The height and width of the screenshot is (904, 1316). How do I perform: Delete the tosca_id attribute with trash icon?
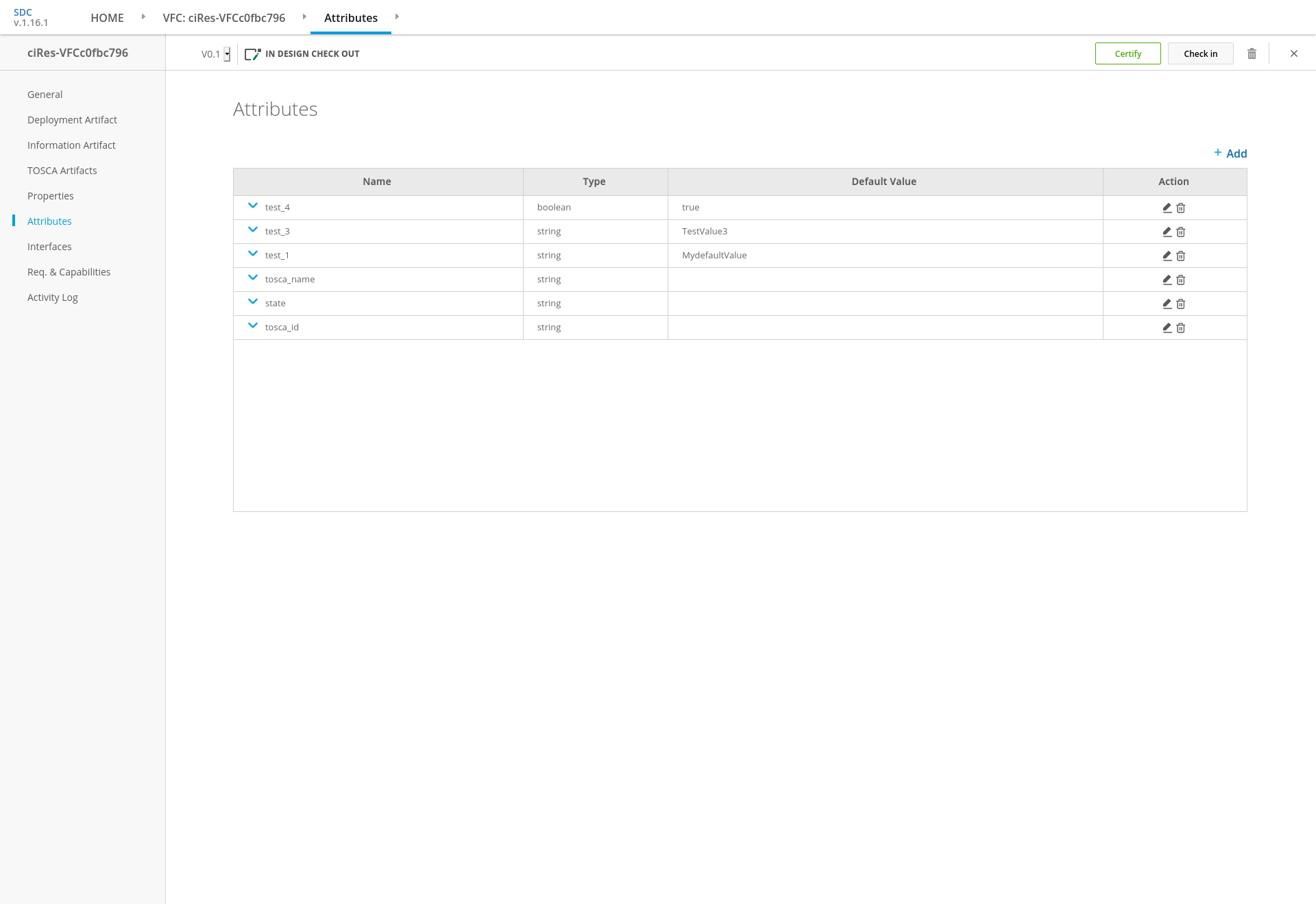coord(1181,328)
